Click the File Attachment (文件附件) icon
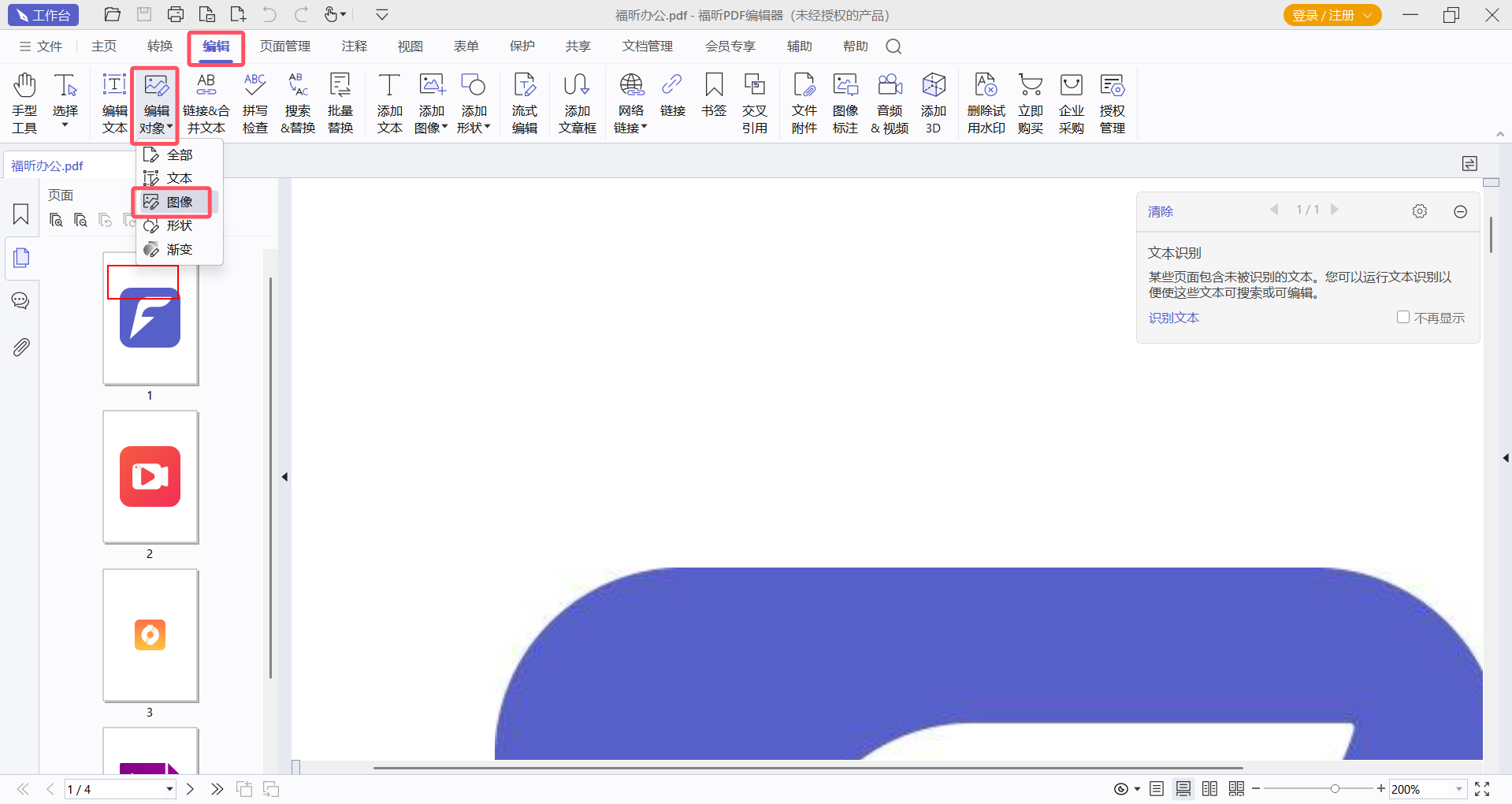 tap(804, 102)
